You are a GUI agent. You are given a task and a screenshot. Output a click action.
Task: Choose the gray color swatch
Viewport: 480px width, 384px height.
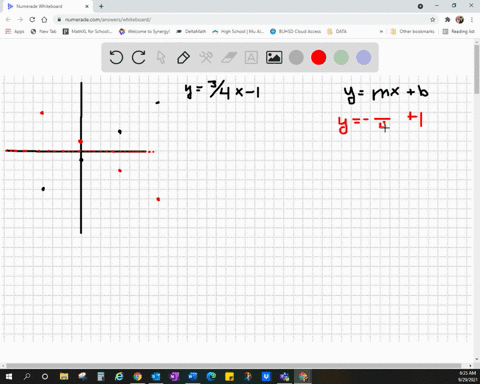click(x=296, y=57)
